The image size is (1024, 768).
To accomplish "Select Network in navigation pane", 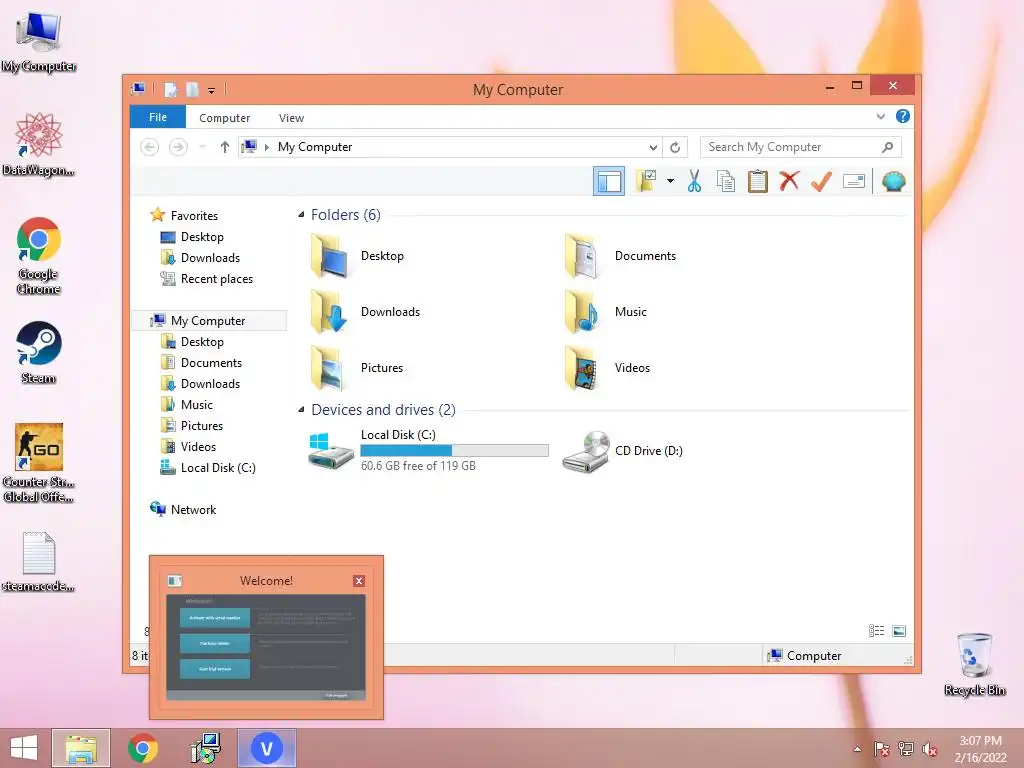I will [x=193, y=509].
